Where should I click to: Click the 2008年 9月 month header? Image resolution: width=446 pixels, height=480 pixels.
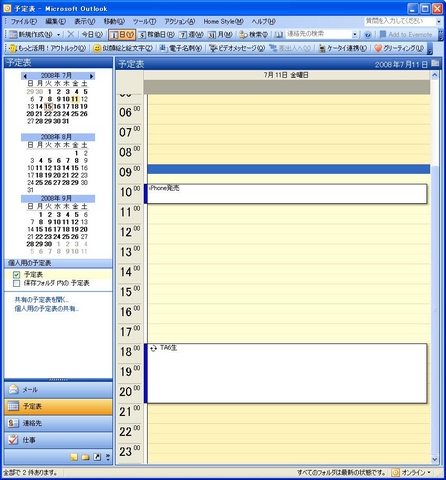56,198
